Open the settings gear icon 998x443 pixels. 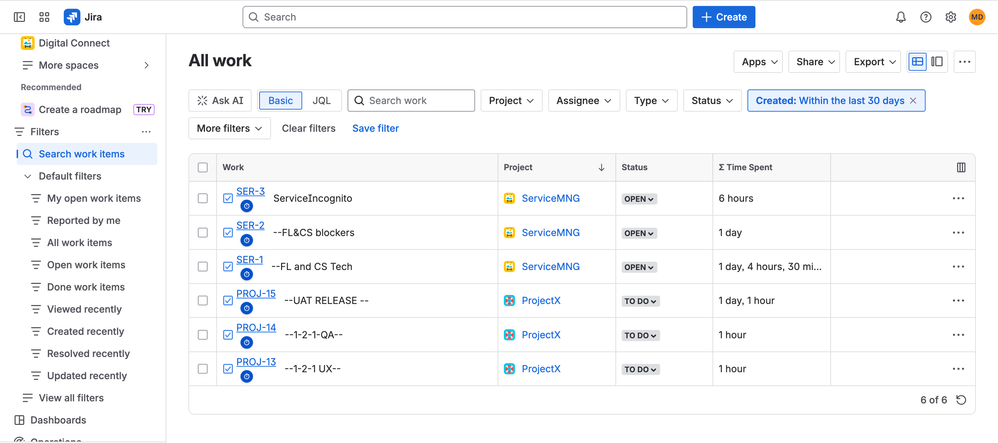click(951, 17)
